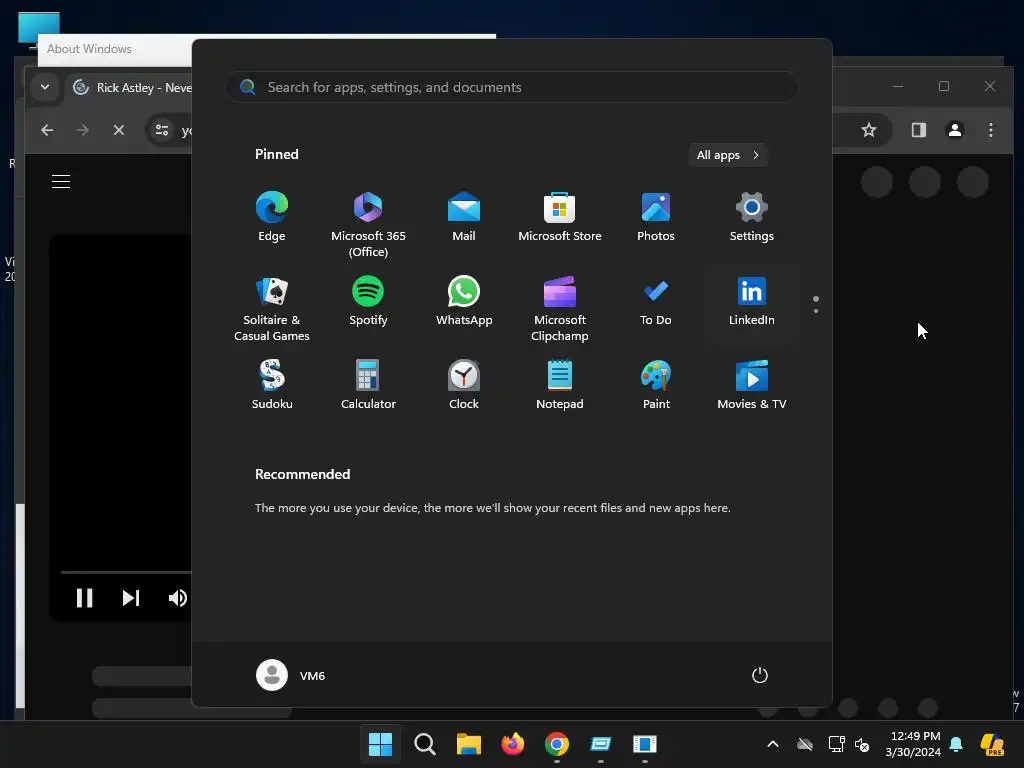Viewport: 1024px width, 768px height.
Task: Pause the video in the Chrome window
Action: [84, 598]
